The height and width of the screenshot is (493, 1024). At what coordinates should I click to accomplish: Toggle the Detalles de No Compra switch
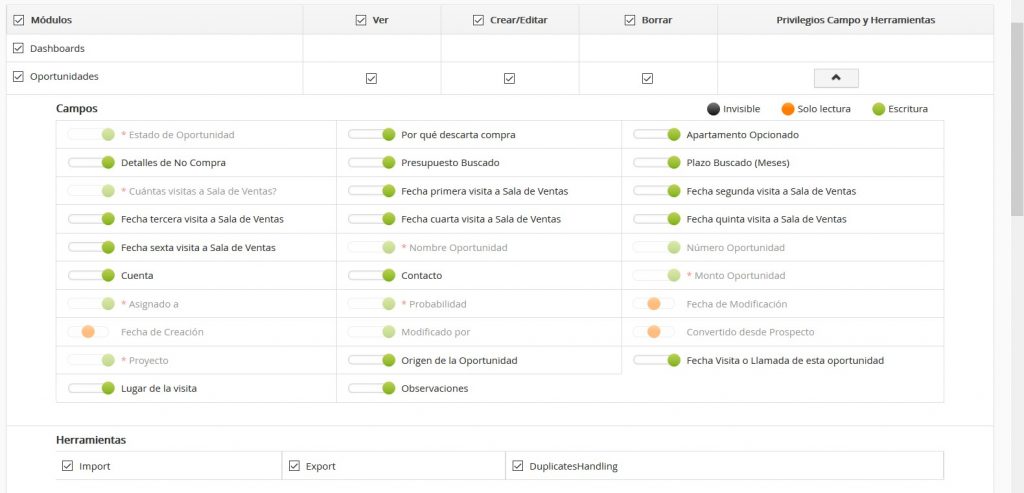pyautogui.click(x=92, y=163)
